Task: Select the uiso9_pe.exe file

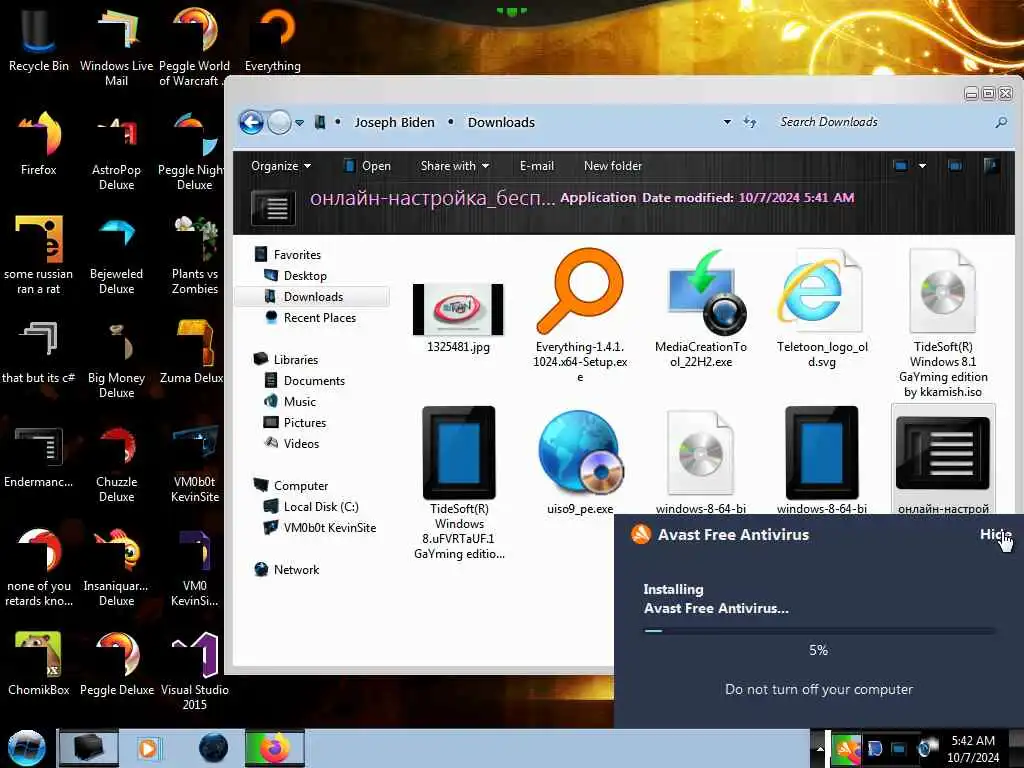Action: (x=580, y=460)
